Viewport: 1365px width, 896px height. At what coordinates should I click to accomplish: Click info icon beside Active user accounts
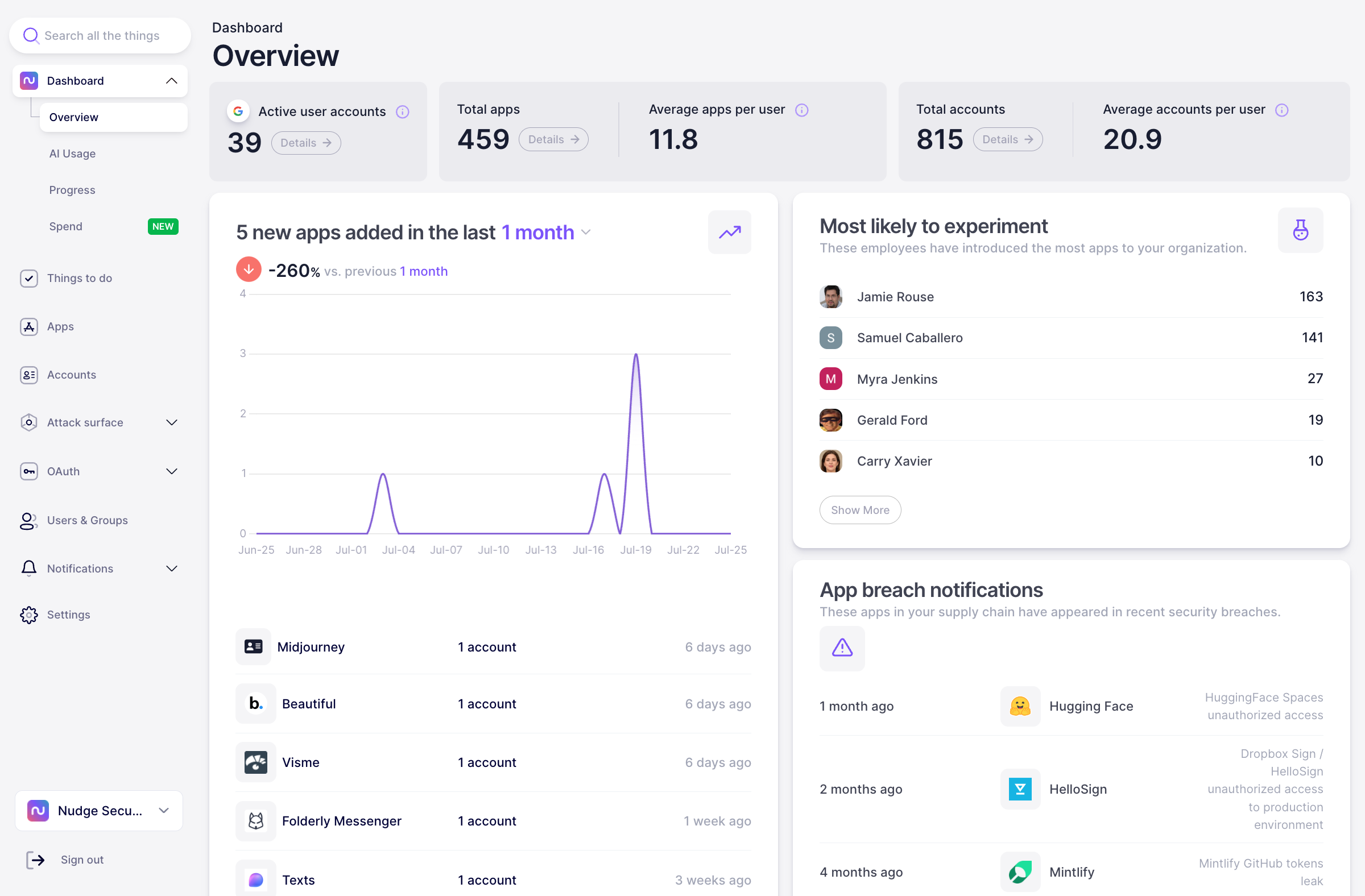(x=403, y=112)
